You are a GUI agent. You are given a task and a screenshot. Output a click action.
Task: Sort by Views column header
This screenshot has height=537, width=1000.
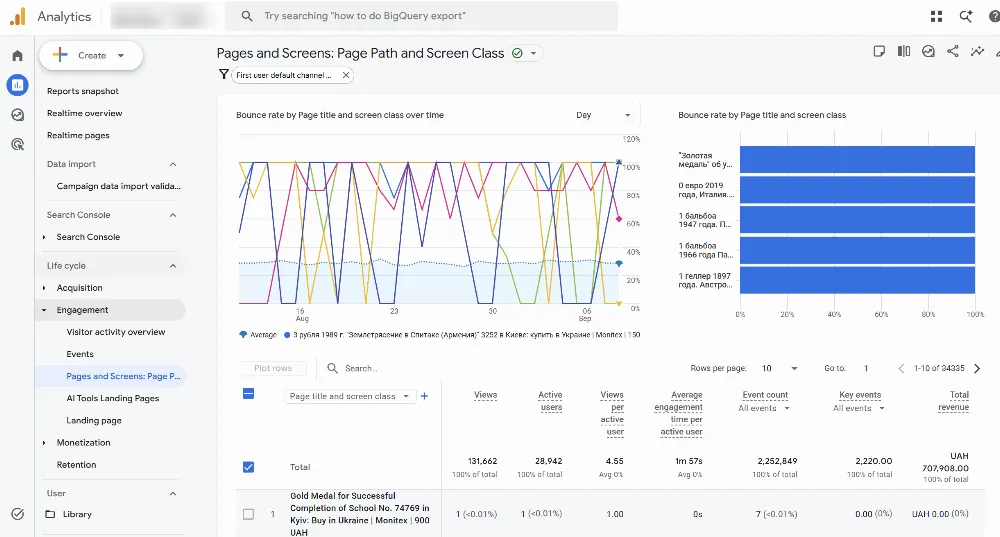(x=485, y=395)
